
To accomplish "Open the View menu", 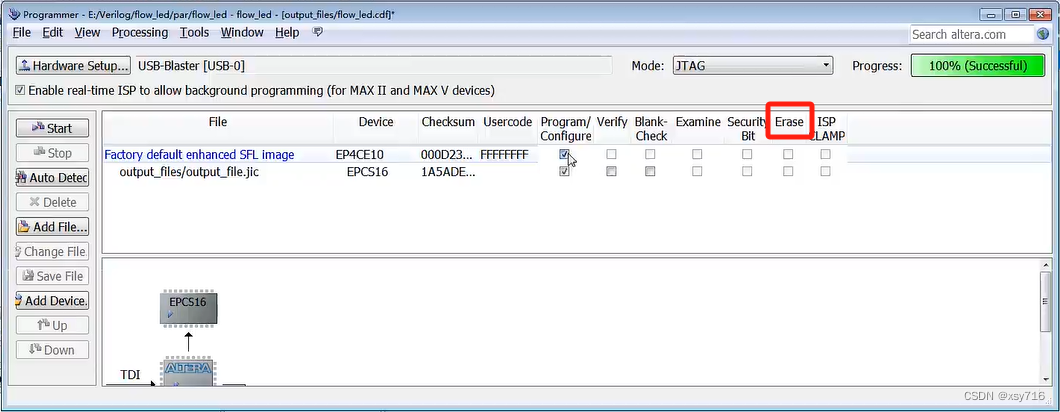I will 87,32.
